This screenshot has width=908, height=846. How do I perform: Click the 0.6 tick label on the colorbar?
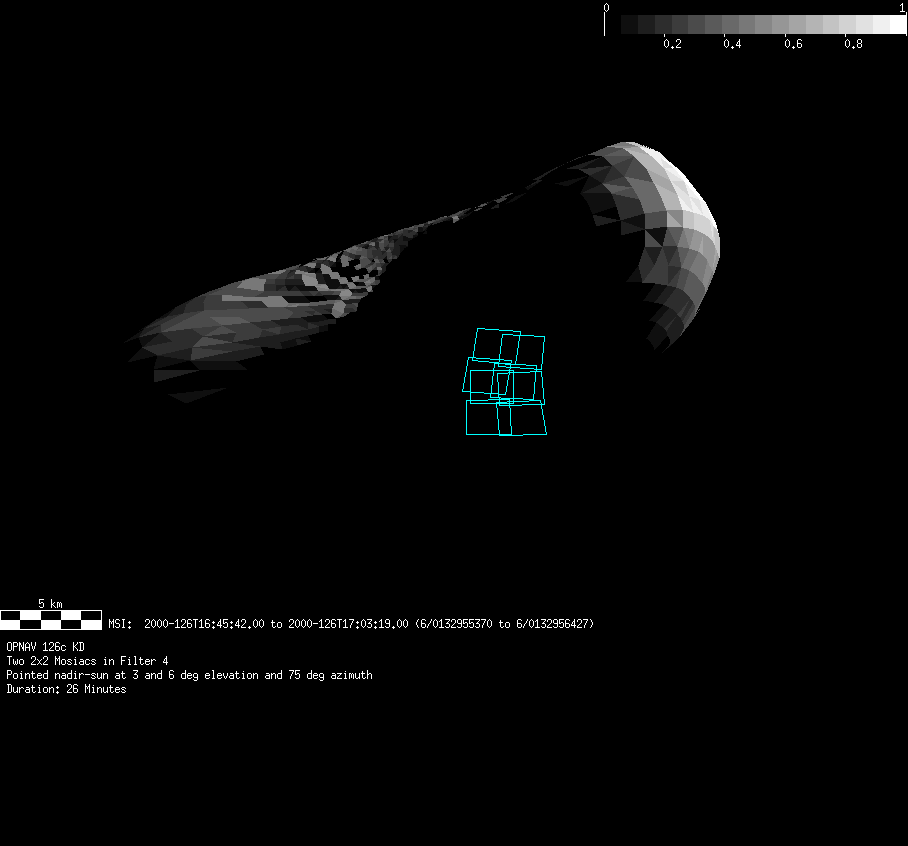point(793,44)
